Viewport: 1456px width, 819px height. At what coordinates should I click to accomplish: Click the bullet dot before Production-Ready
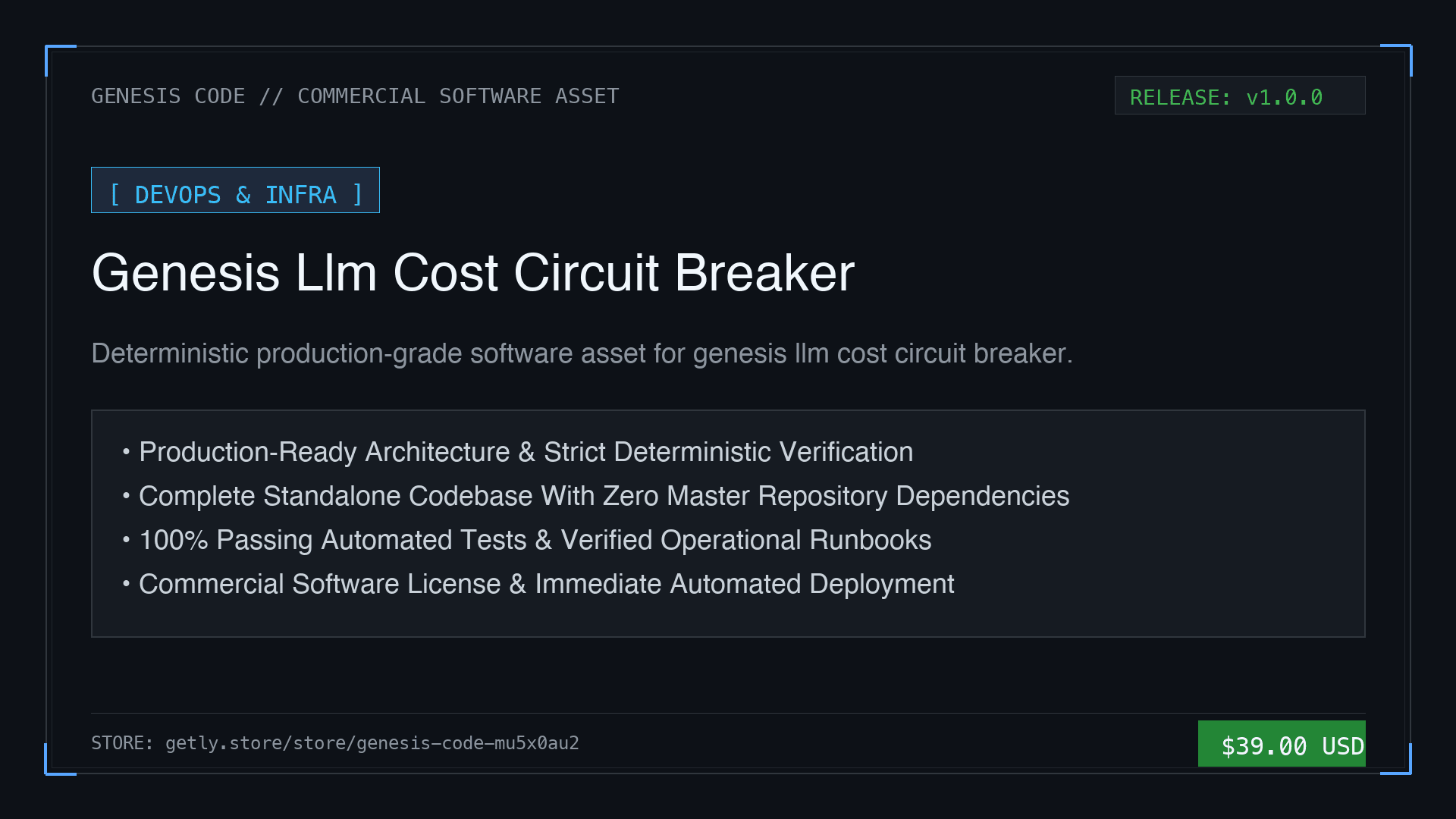coord(126,452)
